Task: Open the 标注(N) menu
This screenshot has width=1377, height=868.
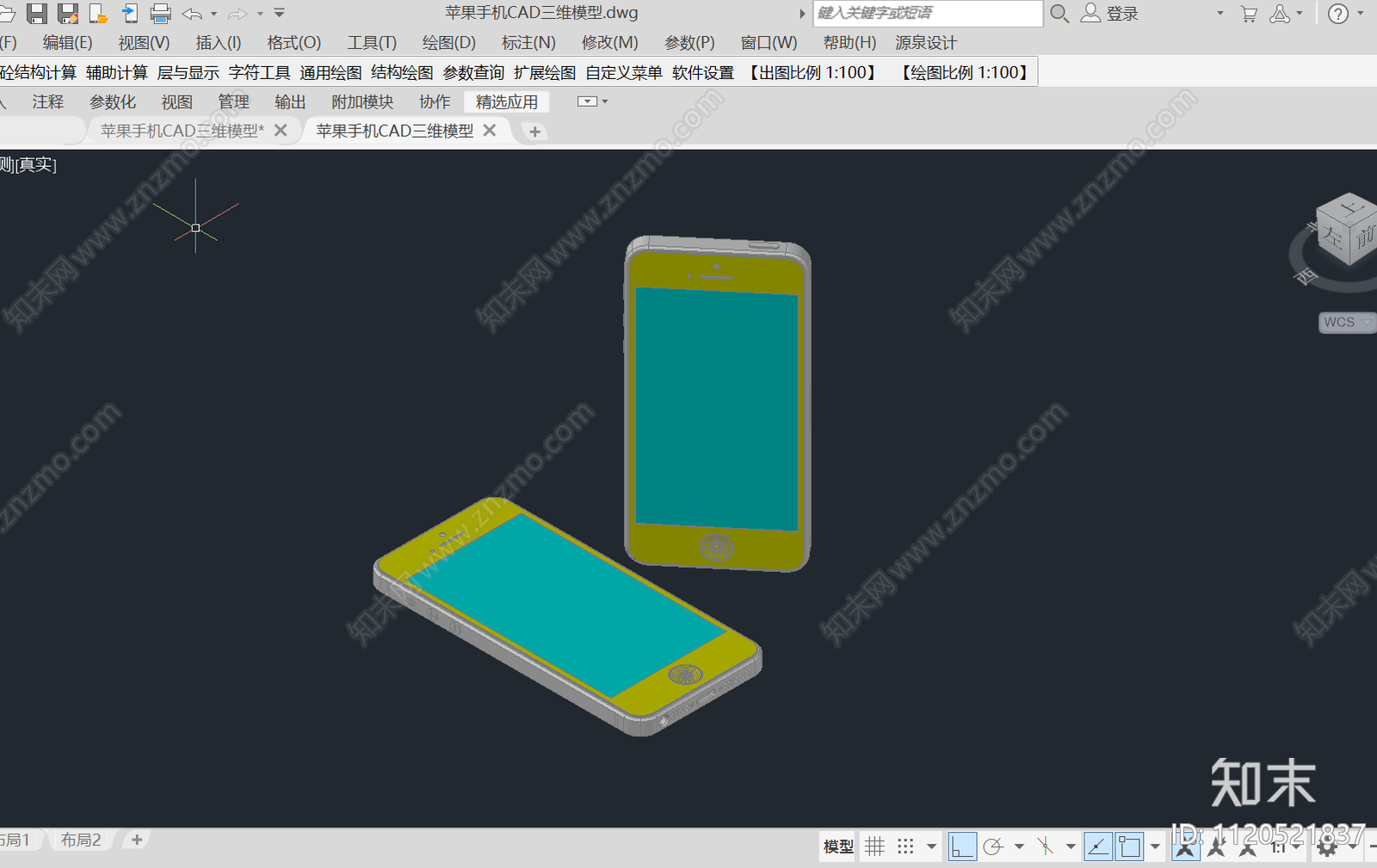Action: tap(528, 43)
